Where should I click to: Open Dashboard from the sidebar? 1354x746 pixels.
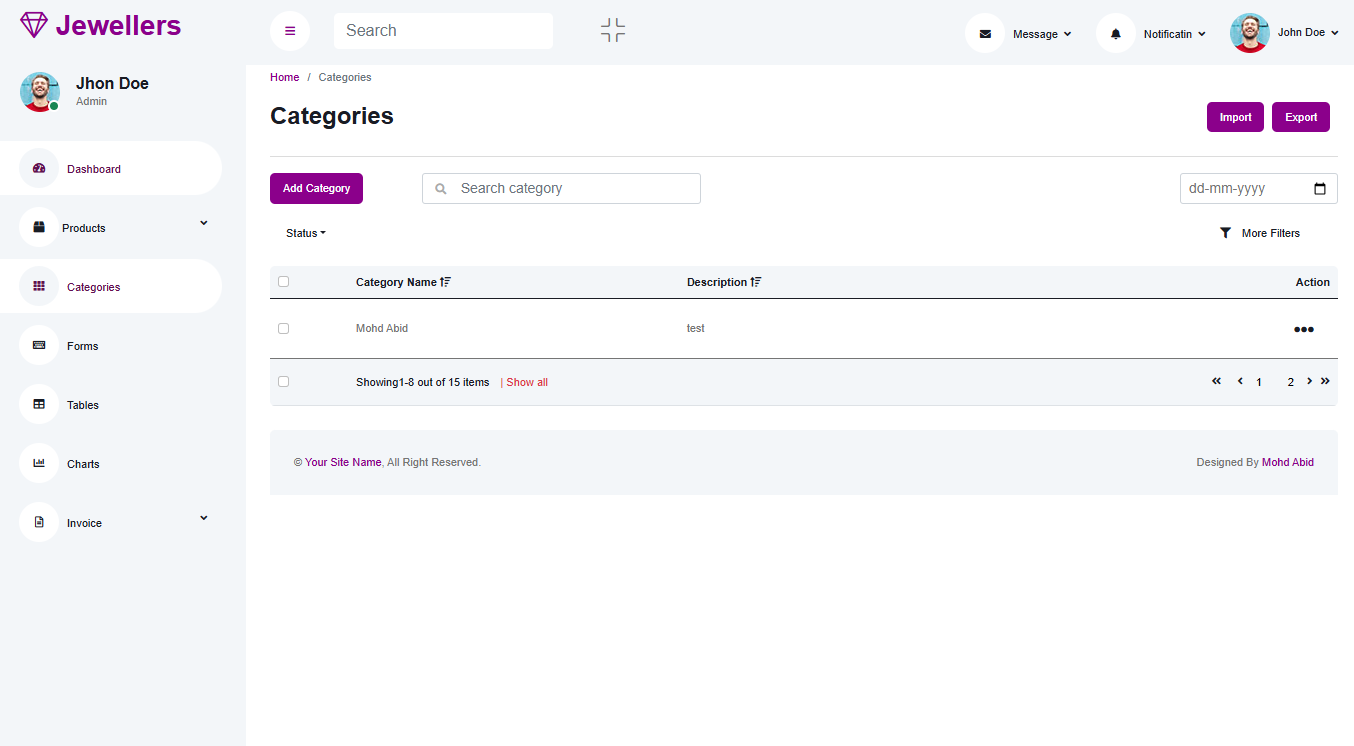tap(94, 169)
